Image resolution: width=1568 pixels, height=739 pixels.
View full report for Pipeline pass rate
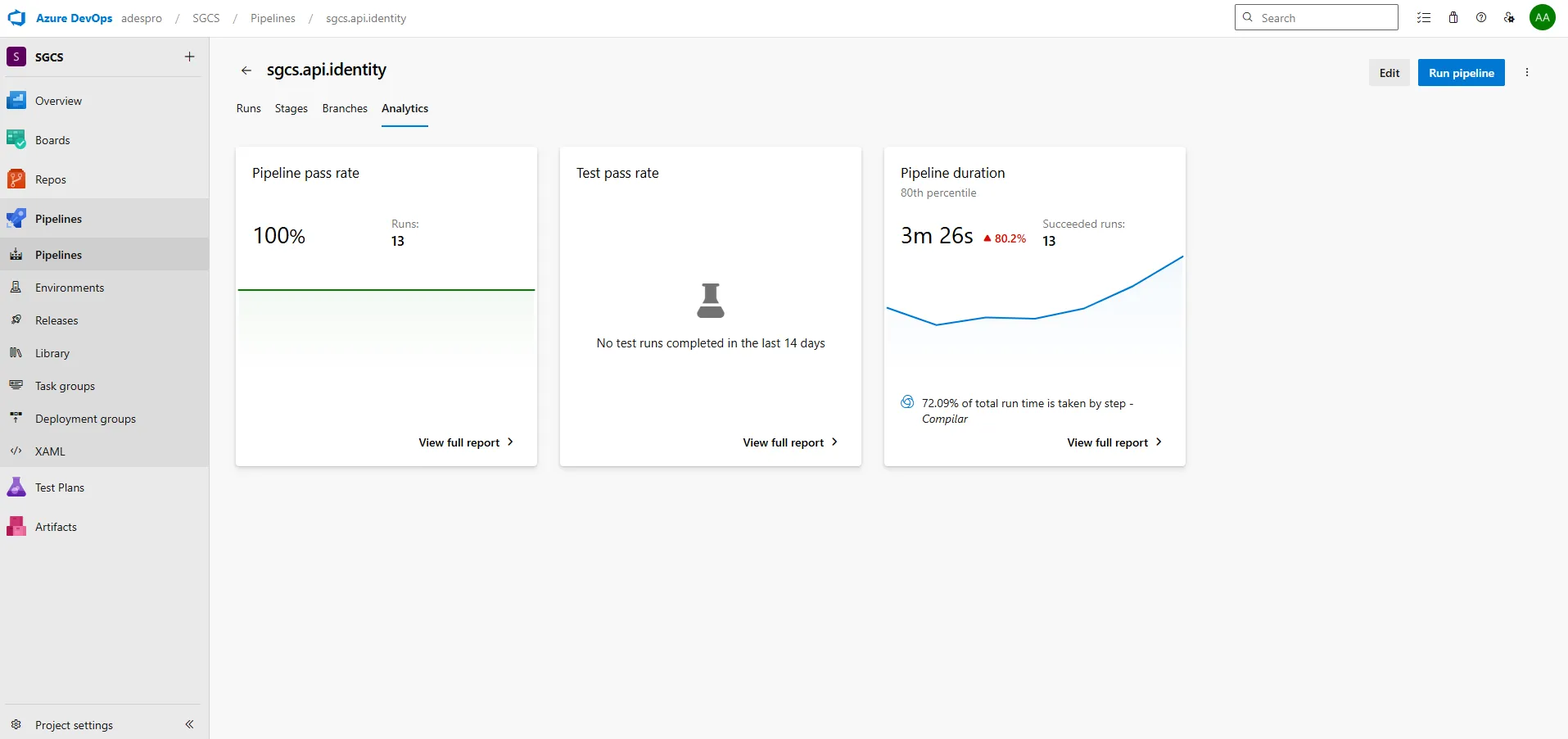click(466, 442)
